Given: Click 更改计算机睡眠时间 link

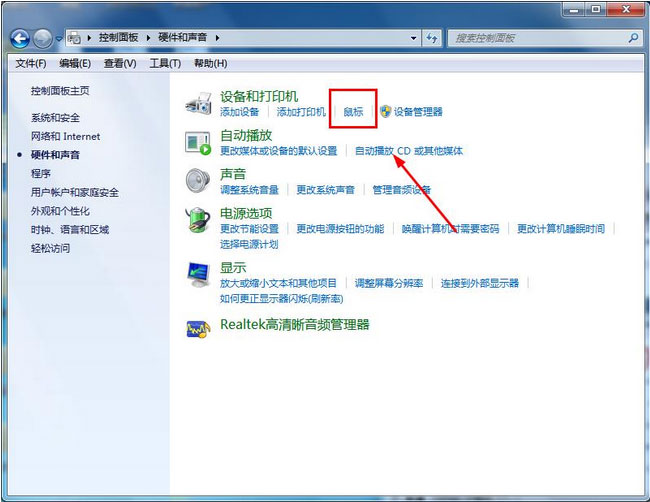Looking at the screenshot, I should click(x=561, y=229).
